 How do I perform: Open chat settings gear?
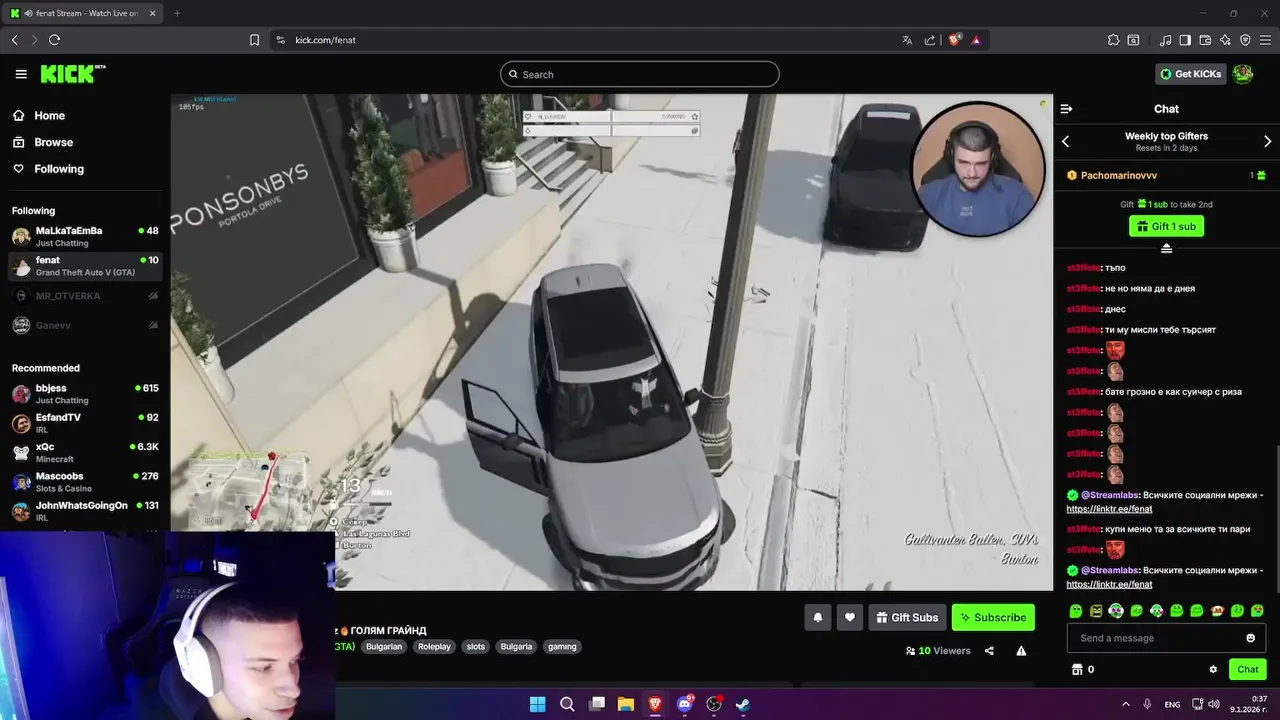1213,670
